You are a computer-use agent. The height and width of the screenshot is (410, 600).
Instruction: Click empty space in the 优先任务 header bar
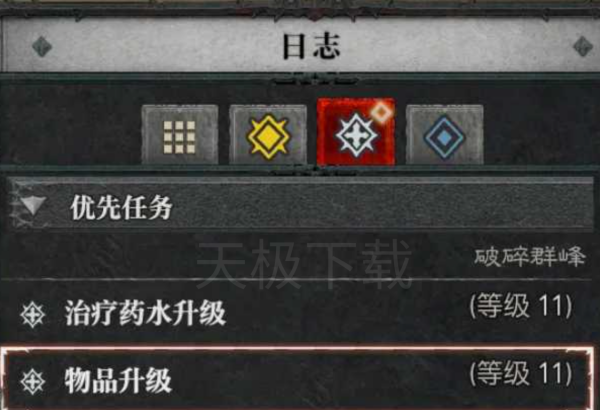383,206
